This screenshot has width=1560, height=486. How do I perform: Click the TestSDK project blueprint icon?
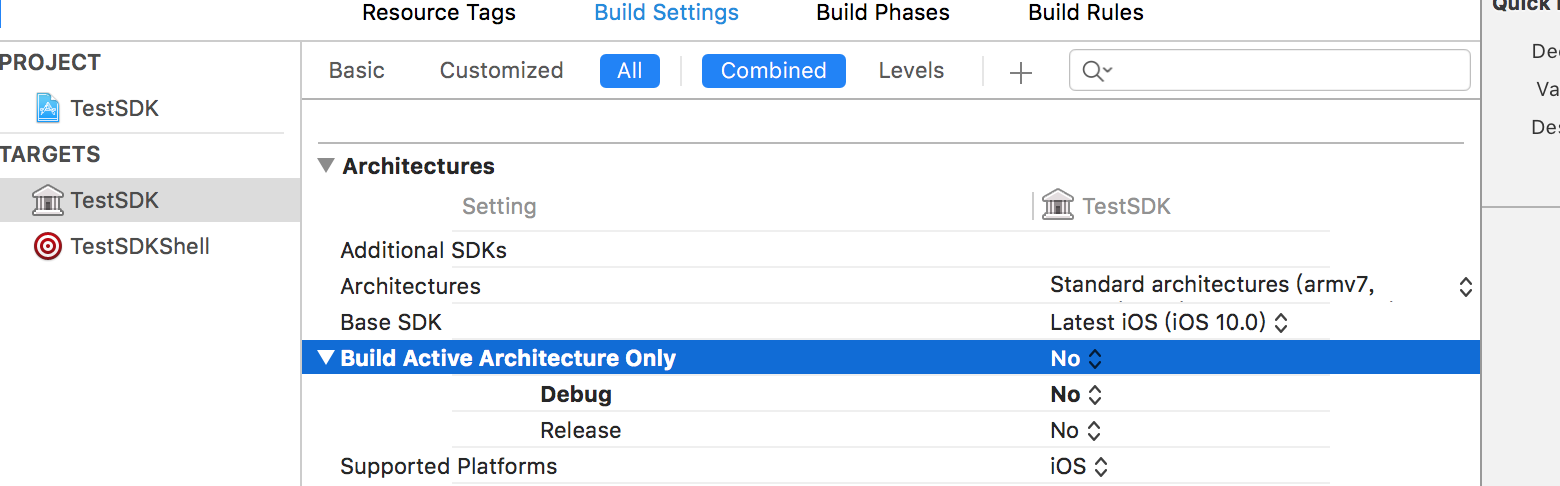coord(47,108)
